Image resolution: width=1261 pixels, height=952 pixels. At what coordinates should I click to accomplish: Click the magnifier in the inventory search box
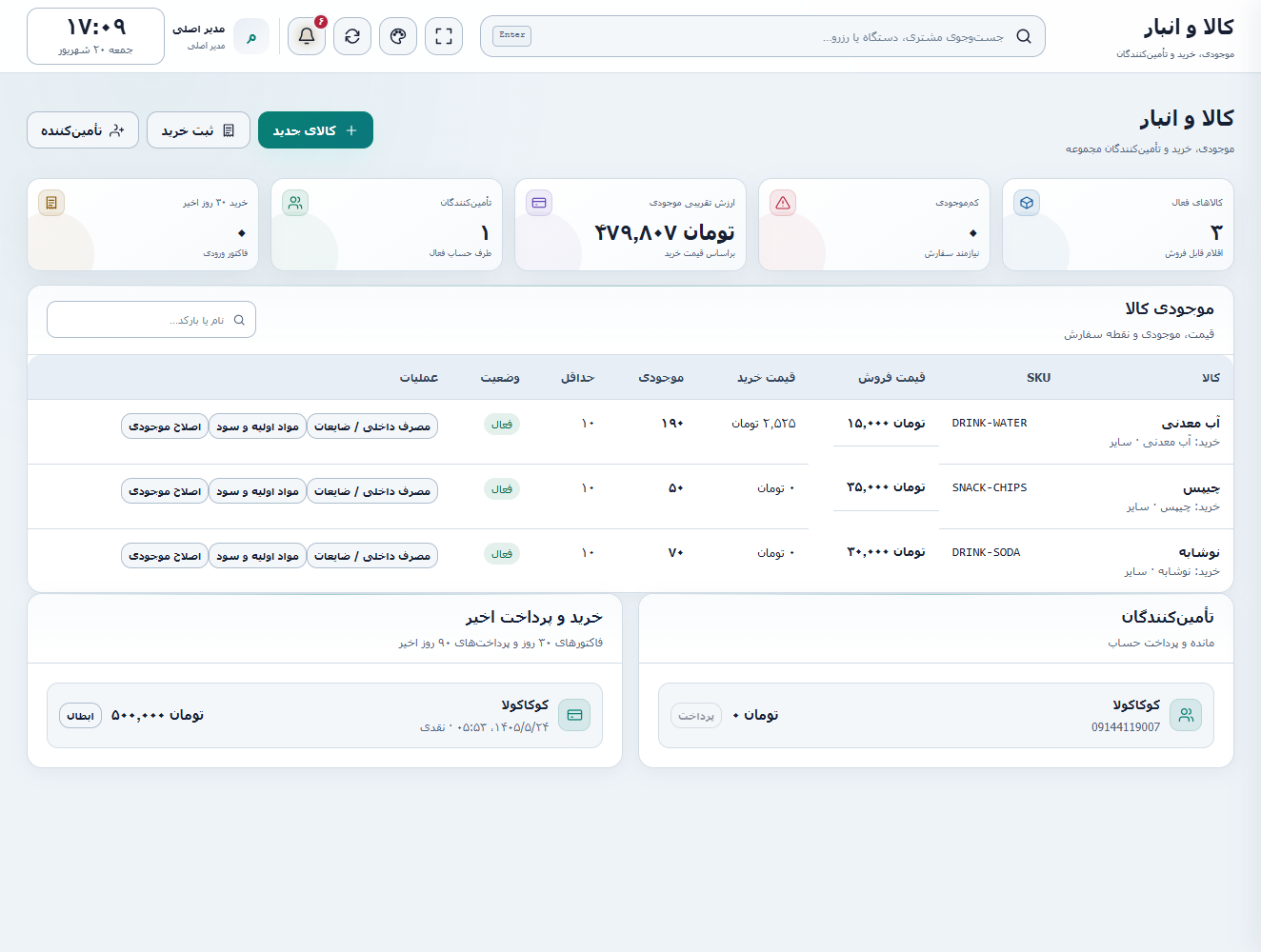coord(239,320)
